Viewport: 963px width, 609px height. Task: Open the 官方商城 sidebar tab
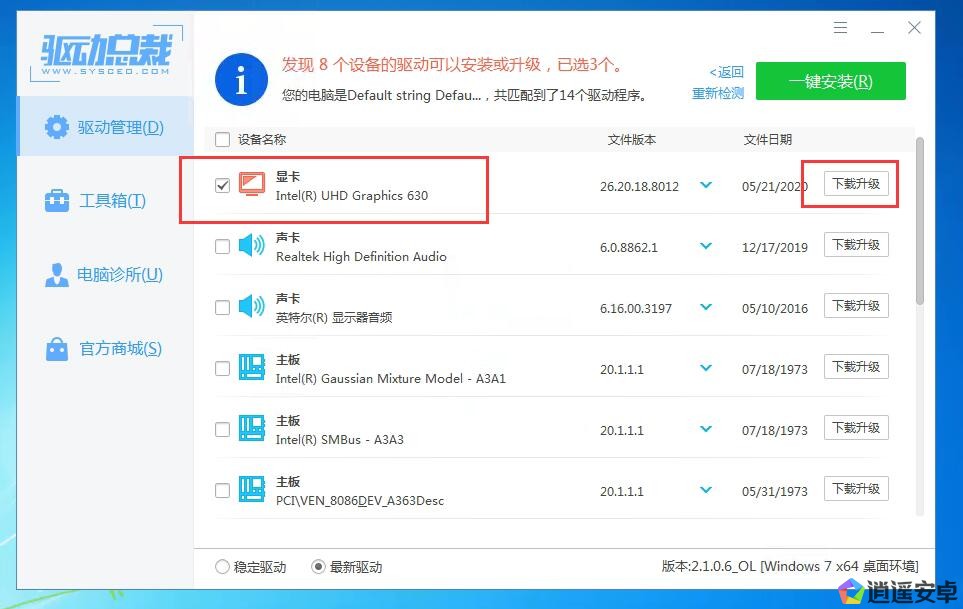tap(105, 349)
